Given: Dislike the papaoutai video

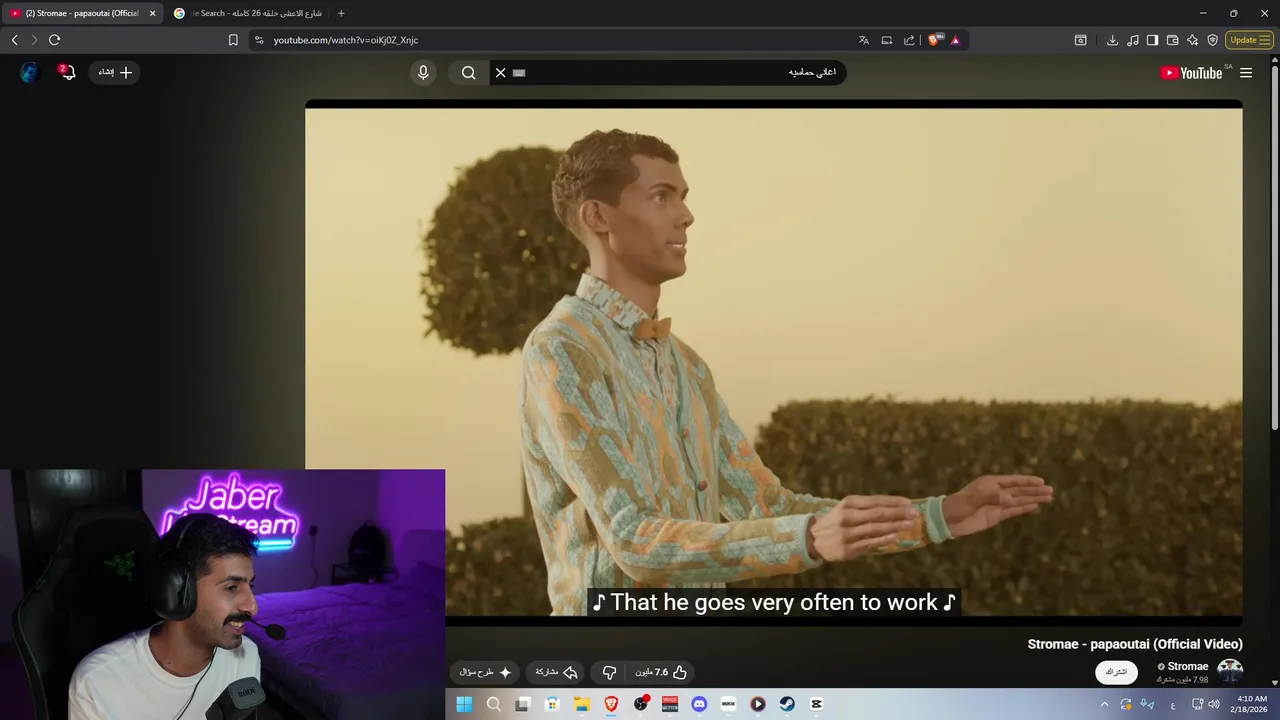Looking at the screenshot, I should click(x=609, y=672).
